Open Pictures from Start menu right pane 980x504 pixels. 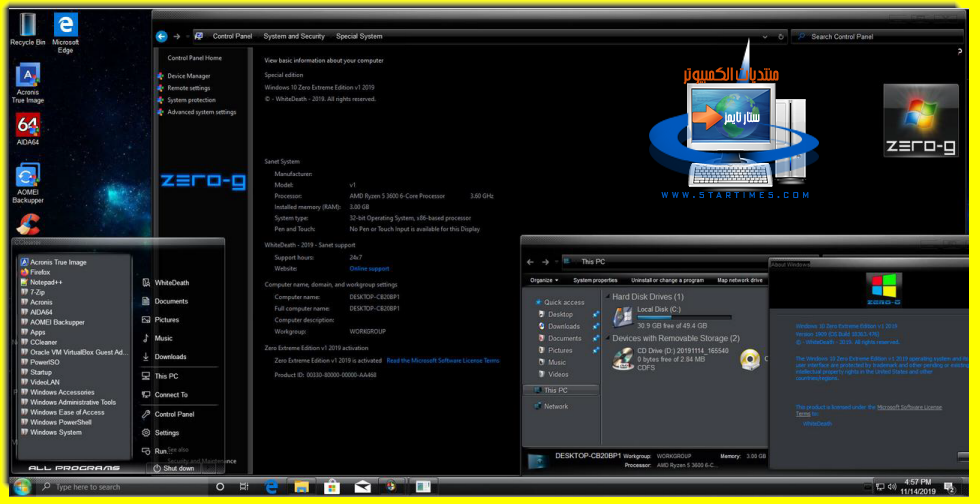click(167, 320)
